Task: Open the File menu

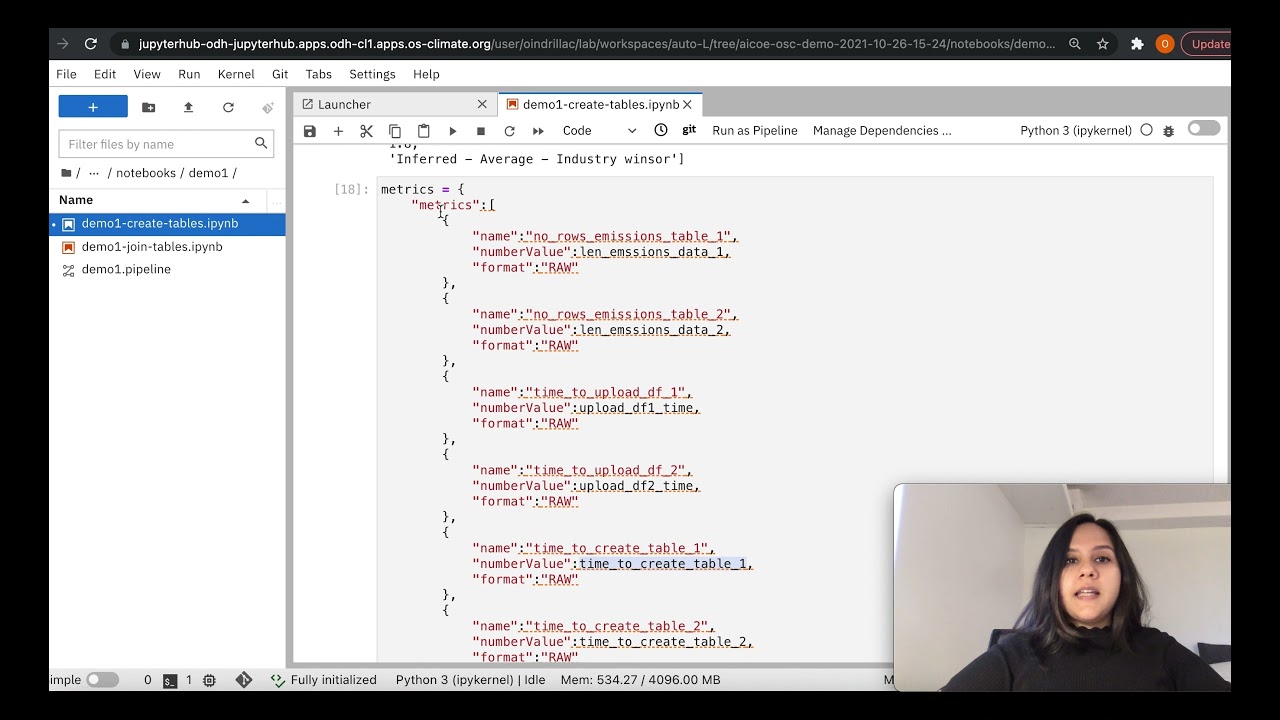Action: point(66,74)
